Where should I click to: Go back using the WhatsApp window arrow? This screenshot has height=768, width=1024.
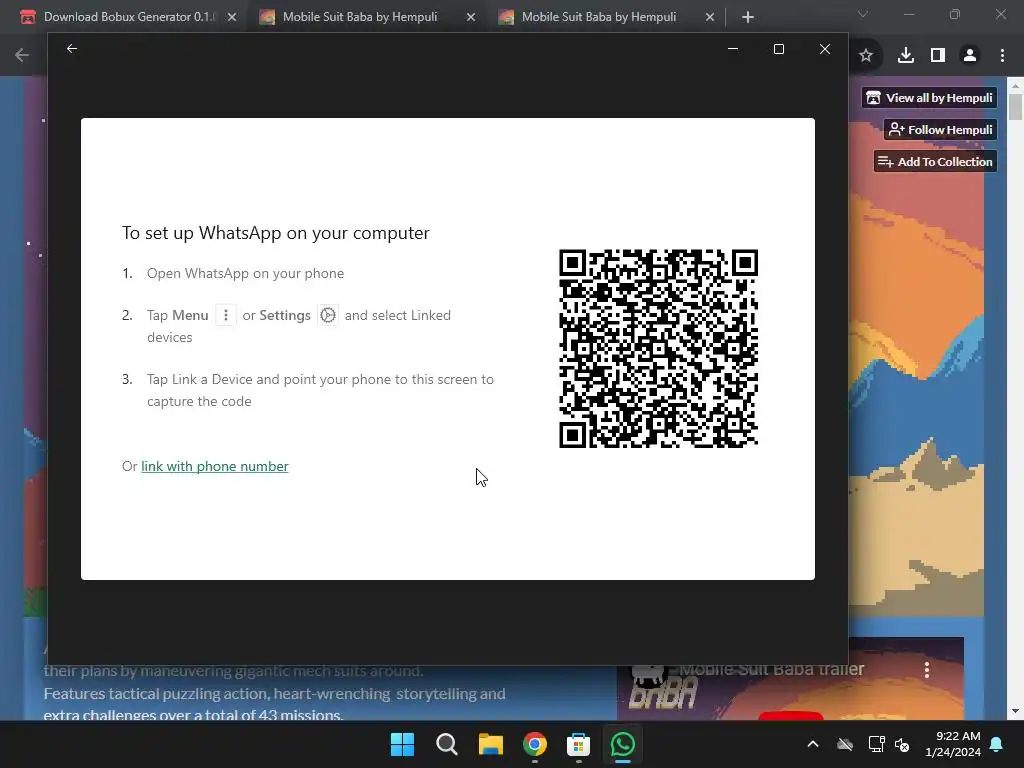[72, 48]
